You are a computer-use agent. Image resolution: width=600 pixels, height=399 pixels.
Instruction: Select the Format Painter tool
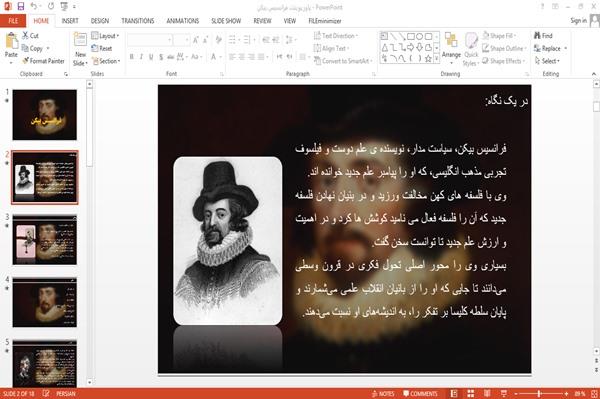(x=43, y=61)
